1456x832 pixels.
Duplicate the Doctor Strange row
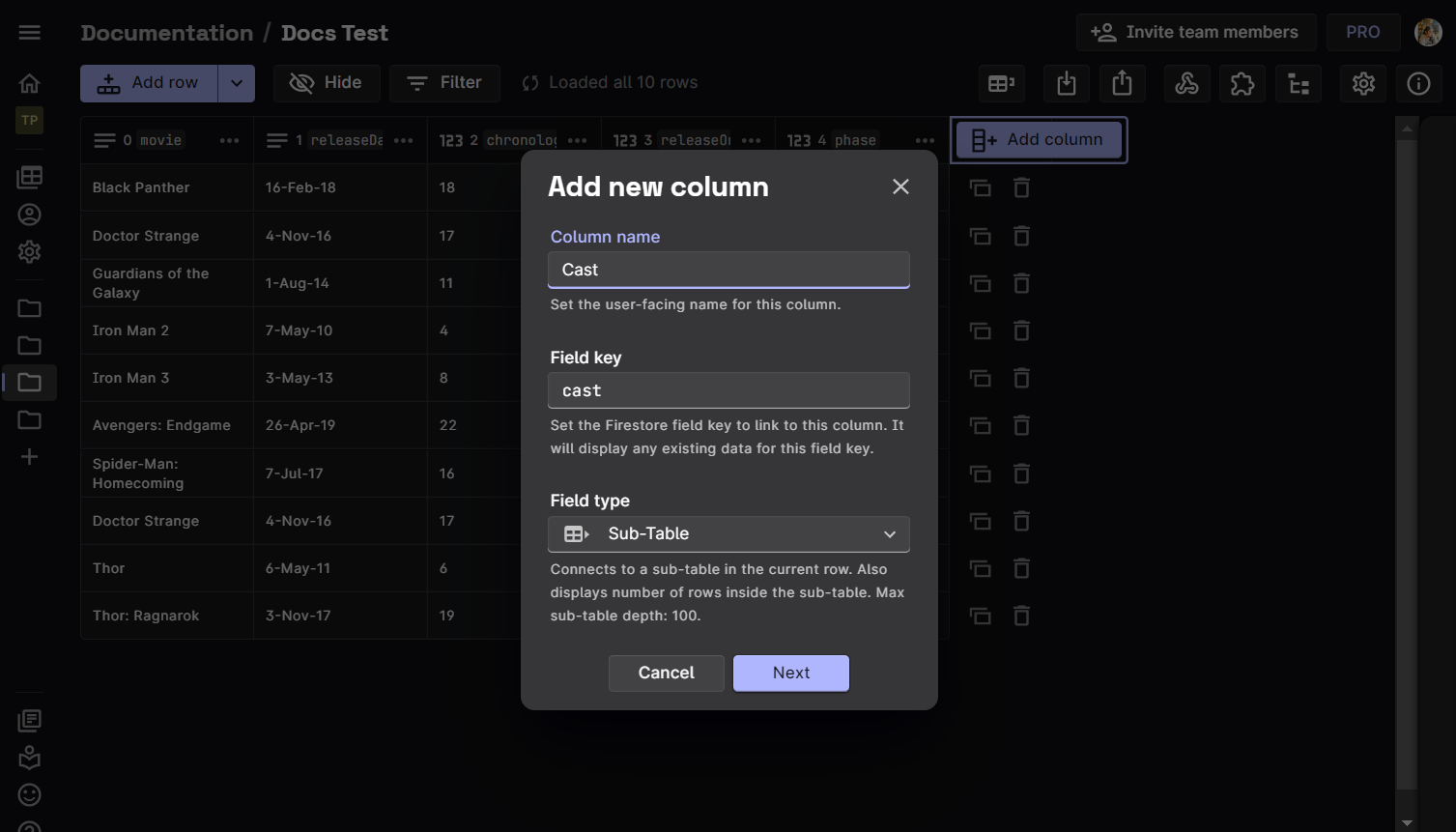980,236
